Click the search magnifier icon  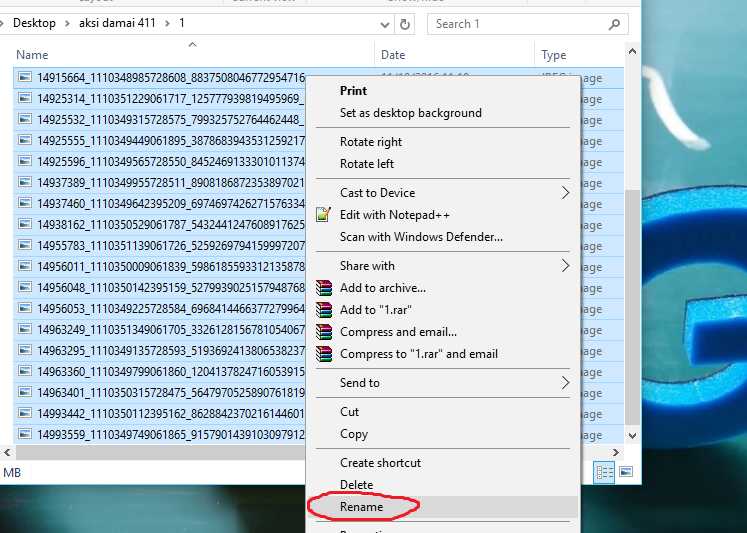click(615, 24)
